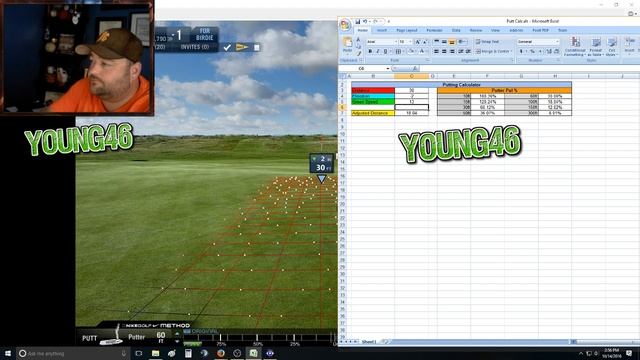The width and height of the screenshot is (640, 360).
Task: Switch to the Review ribbon tab
Action: click(x=476, y=31)
